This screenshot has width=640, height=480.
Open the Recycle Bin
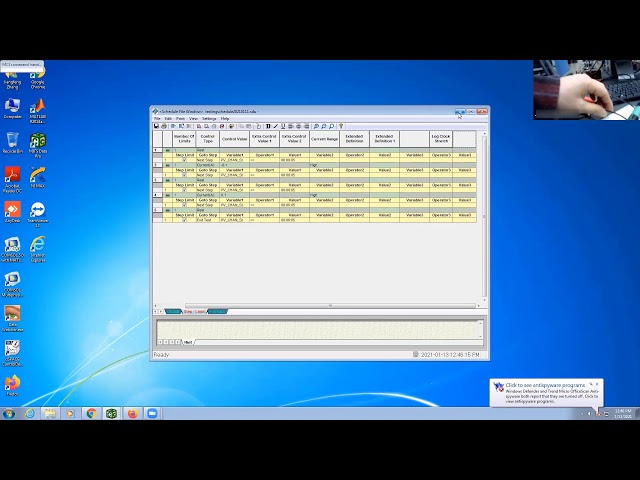(12, 142)
